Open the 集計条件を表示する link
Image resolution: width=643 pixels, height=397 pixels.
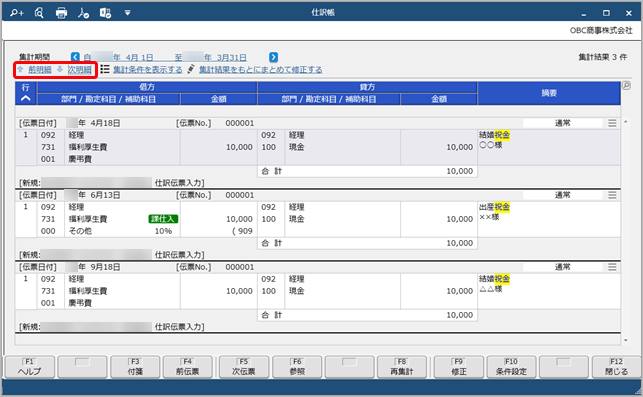(x=148, y=70)
